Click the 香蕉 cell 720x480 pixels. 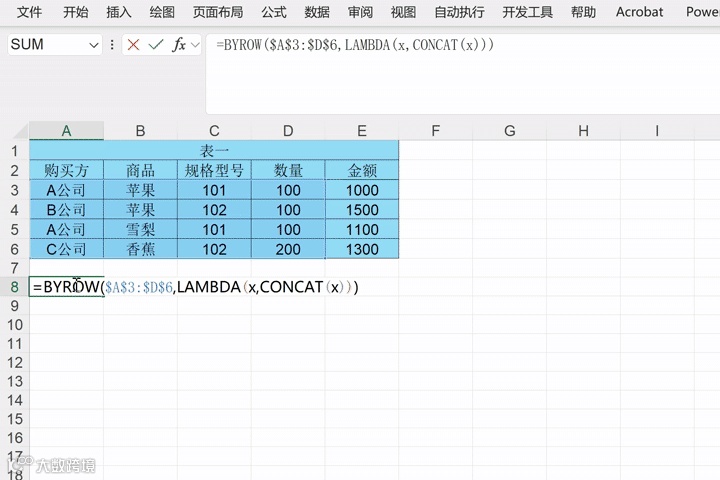[141, 249]
